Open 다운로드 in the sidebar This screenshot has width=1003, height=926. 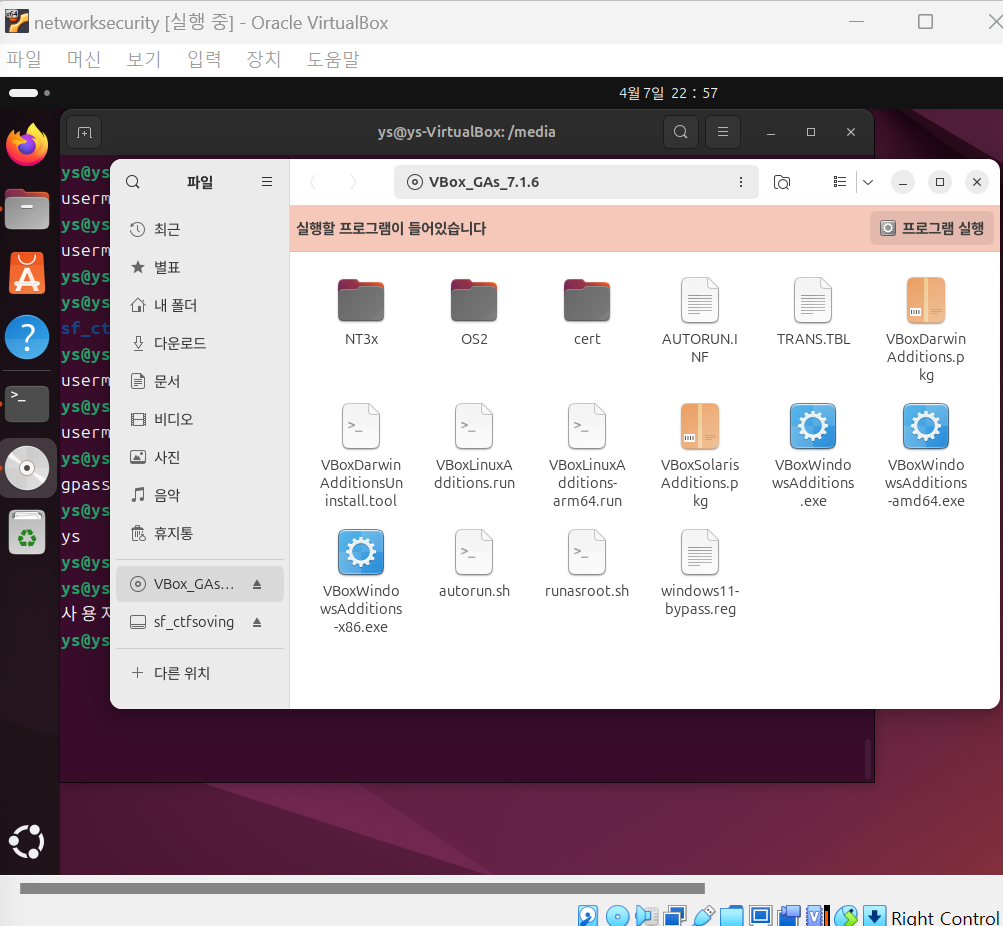(x=200, y=343)
